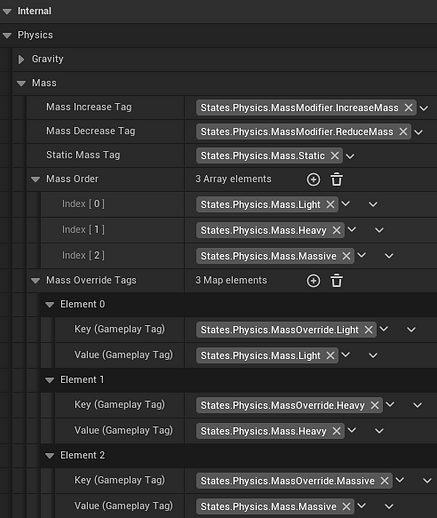Open tag picker beside MassOverride.Heavy key
The image size is (437, 518).
coord(390,405)
